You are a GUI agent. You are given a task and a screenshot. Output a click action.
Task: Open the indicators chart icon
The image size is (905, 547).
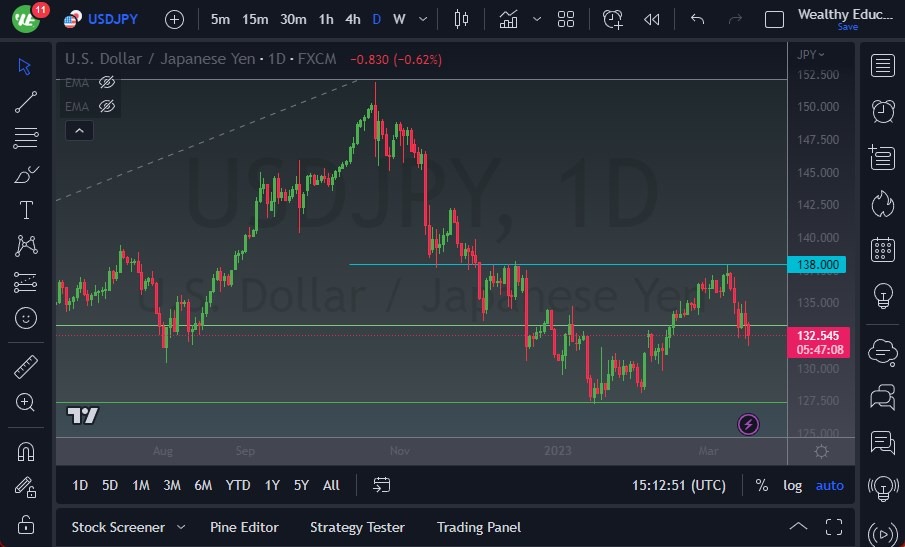(x=508, y=20)
